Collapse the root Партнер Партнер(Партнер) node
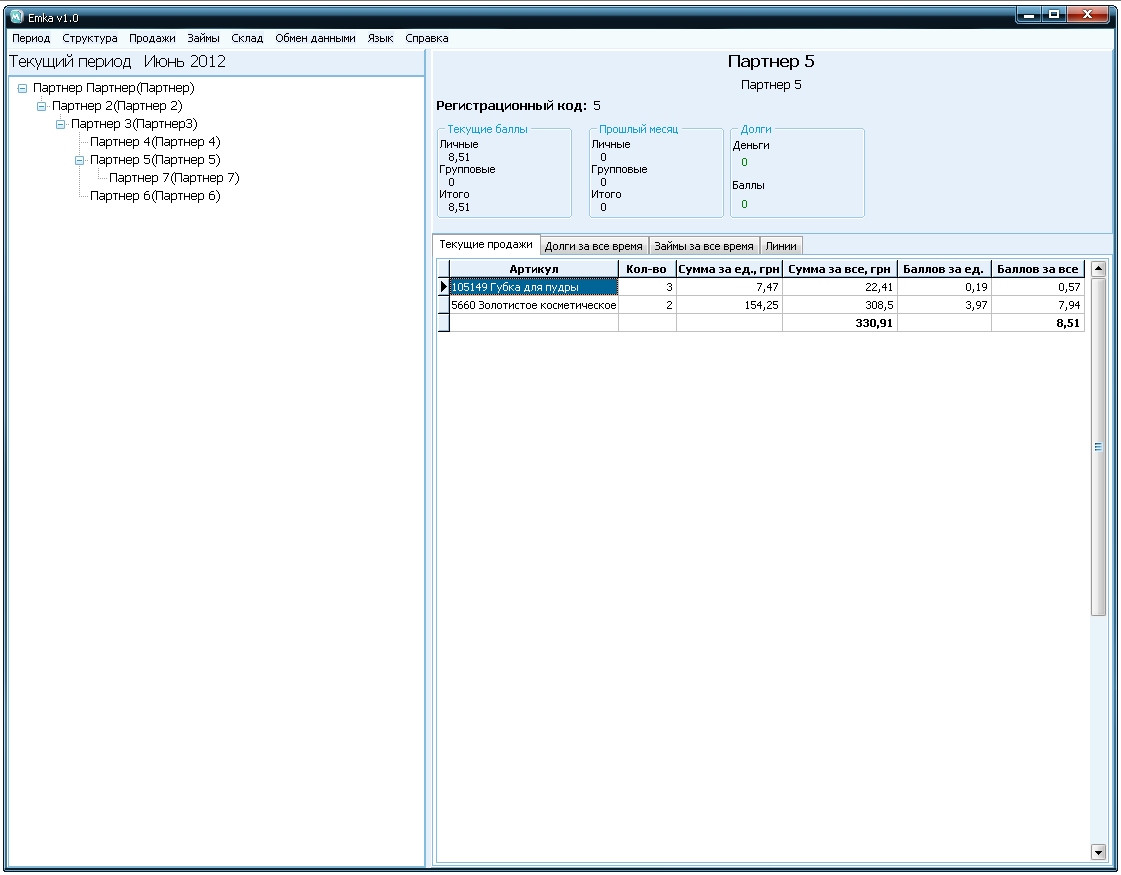This screenshot has width=1121, height=875. pyautogui.click(x=22, y=88)
